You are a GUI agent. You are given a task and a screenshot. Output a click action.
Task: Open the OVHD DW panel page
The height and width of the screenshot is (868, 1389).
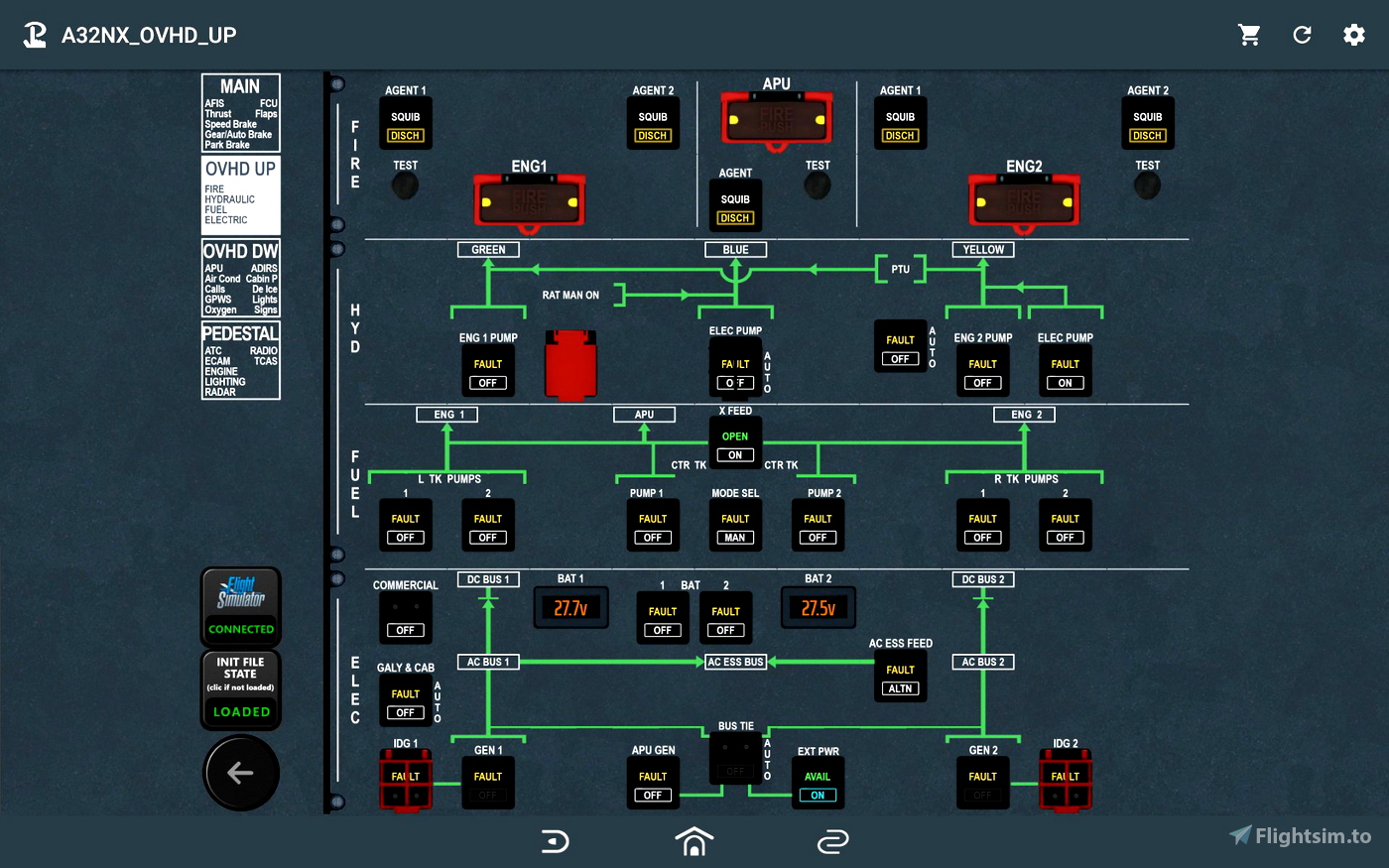[241, 278]
